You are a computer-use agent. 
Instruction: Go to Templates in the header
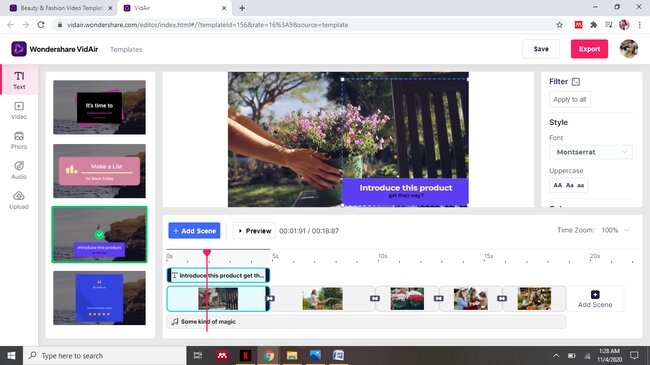coord(126,49)
